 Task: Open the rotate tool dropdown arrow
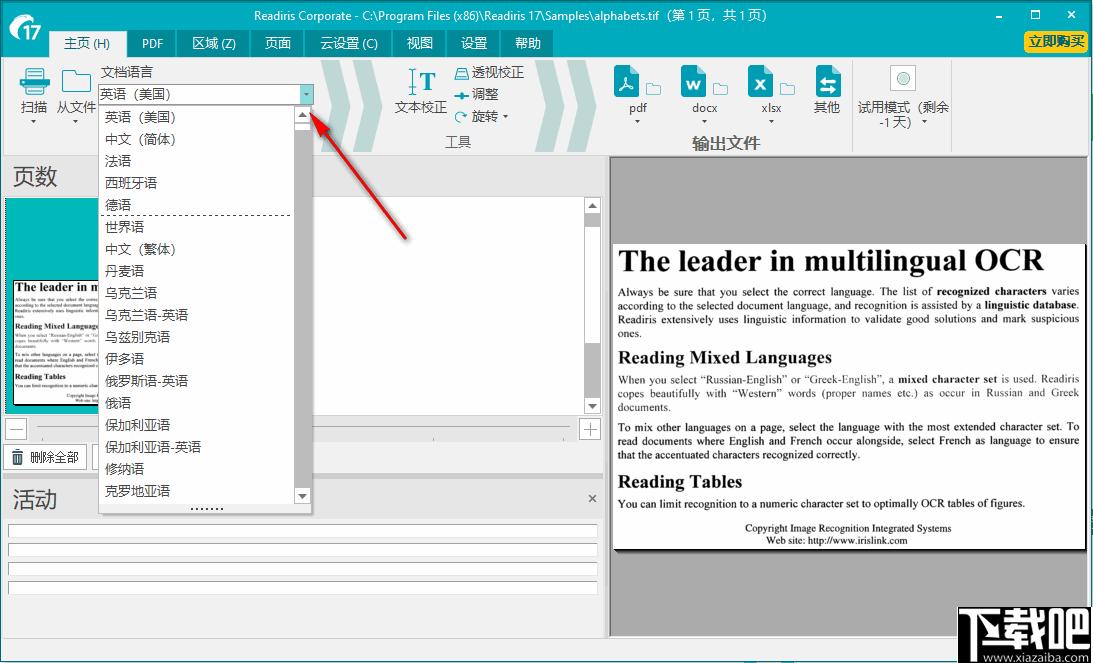click(505, 117)
